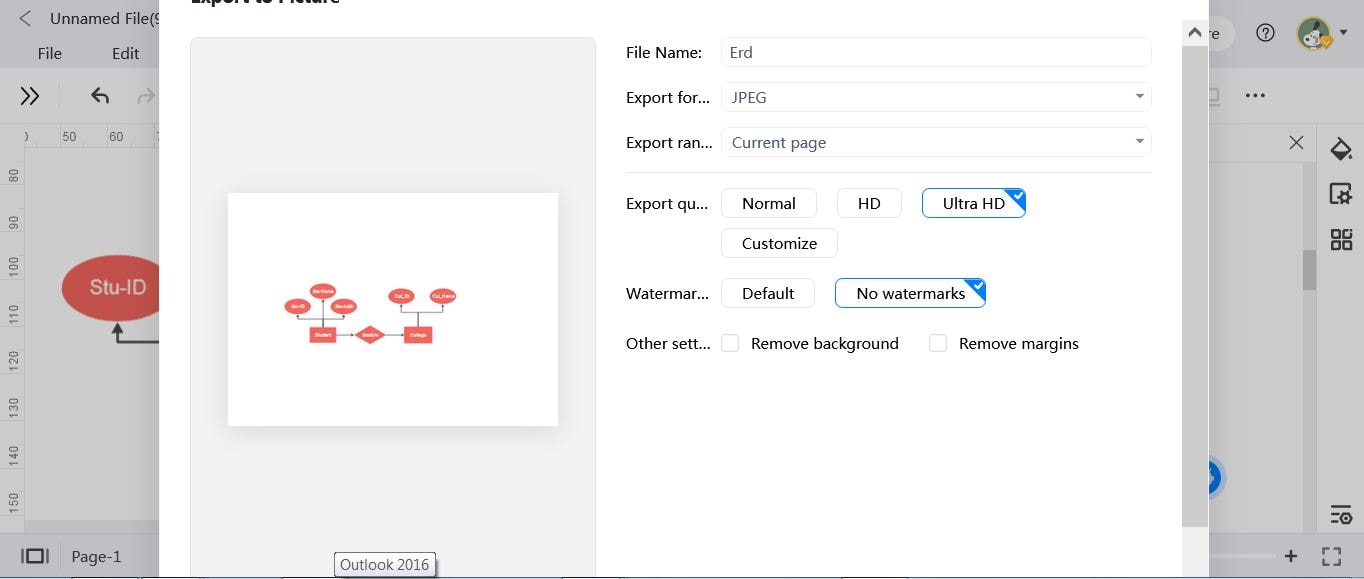
Task: Click the right panel scrollbar thumb
Action: (x=1309, y=269)
